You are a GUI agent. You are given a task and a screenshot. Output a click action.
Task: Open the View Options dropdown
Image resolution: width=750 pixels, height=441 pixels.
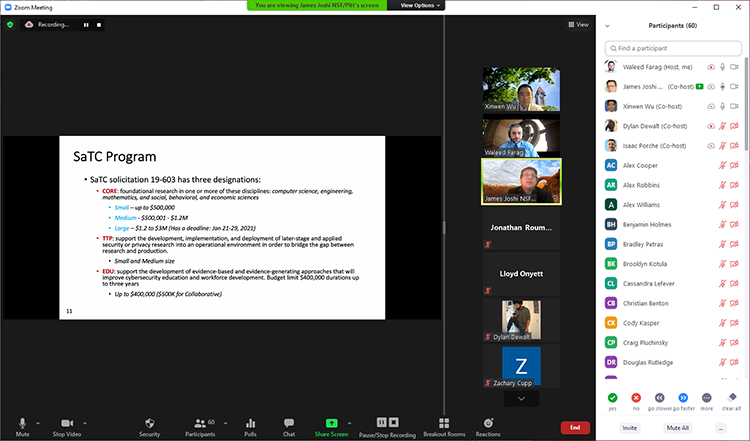[419, 5]
